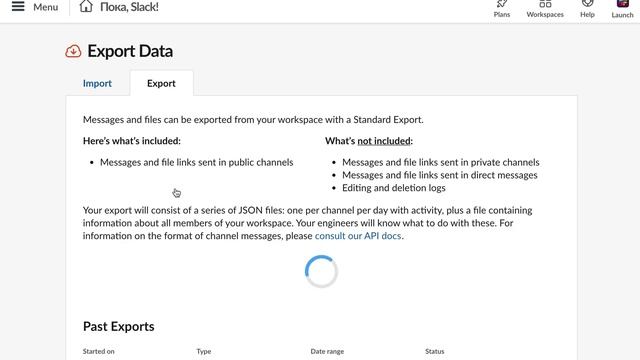Click the home icon beside Пока, Slack!
Image resolution: width=640 pixels, height=360 pixels.
tap(86, 6)
